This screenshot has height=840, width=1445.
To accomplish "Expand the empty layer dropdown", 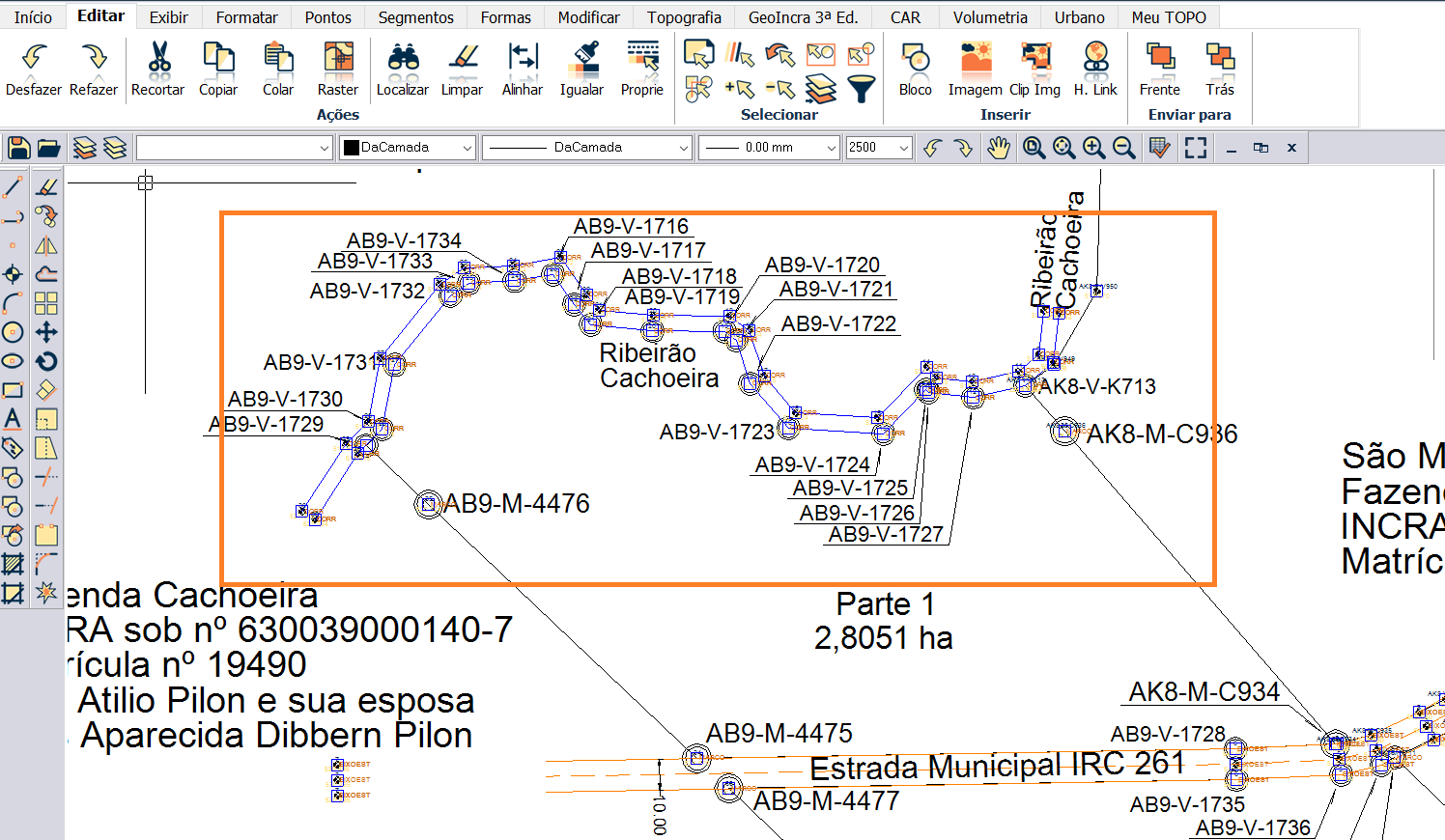I will pyautogui.click(x=324, y=148).
